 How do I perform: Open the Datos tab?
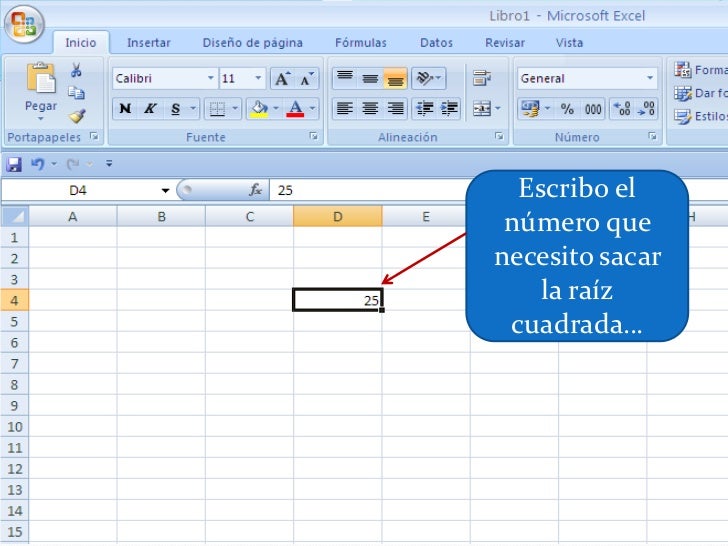coord(436,43)
